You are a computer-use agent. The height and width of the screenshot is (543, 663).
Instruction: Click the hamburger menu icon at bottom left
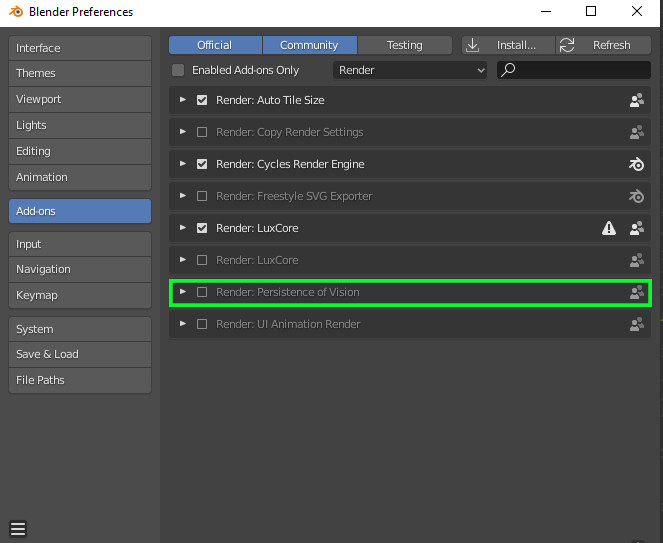[18, 529]
